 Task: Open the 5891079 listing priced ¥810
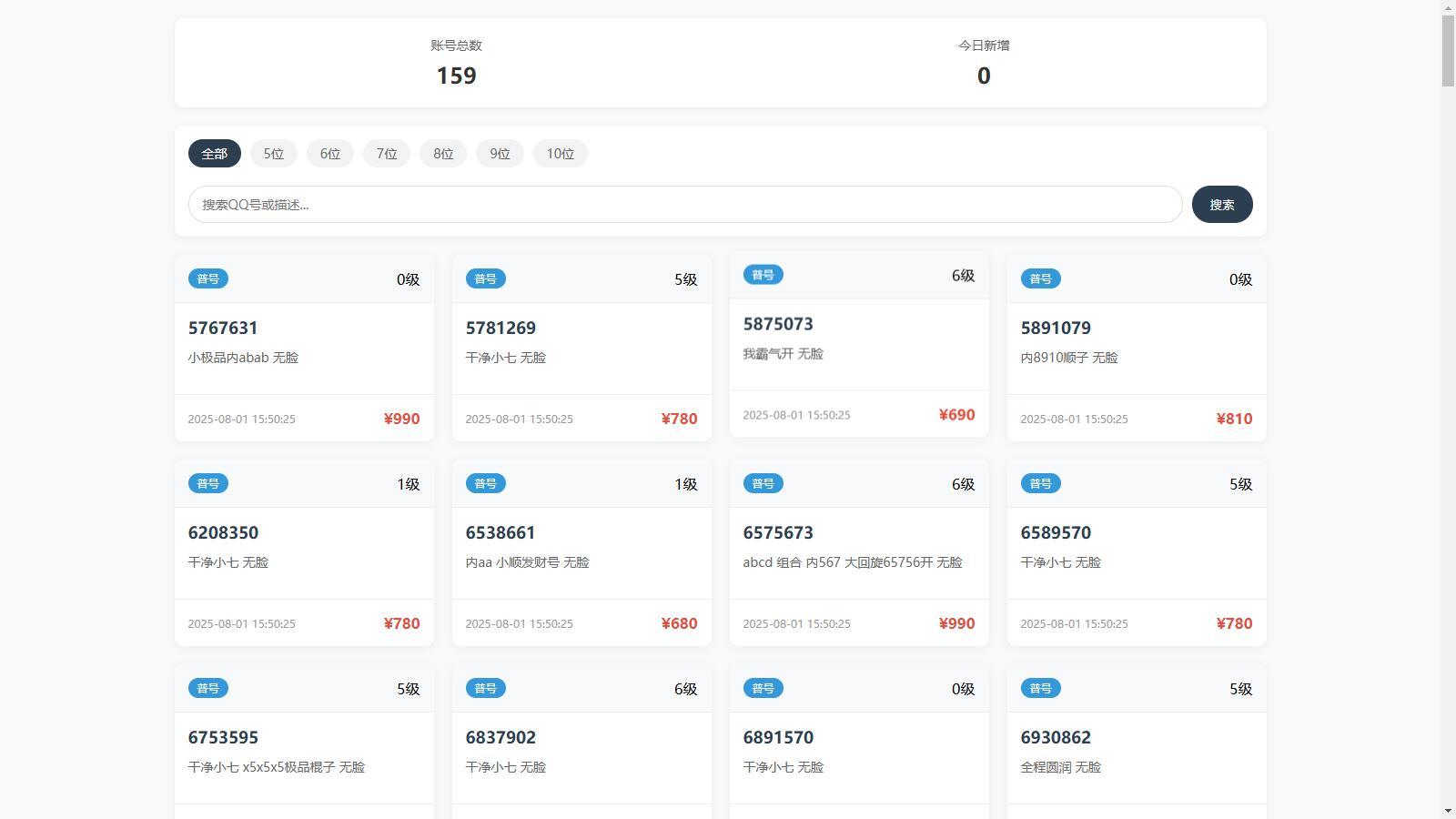[1137, 349]
